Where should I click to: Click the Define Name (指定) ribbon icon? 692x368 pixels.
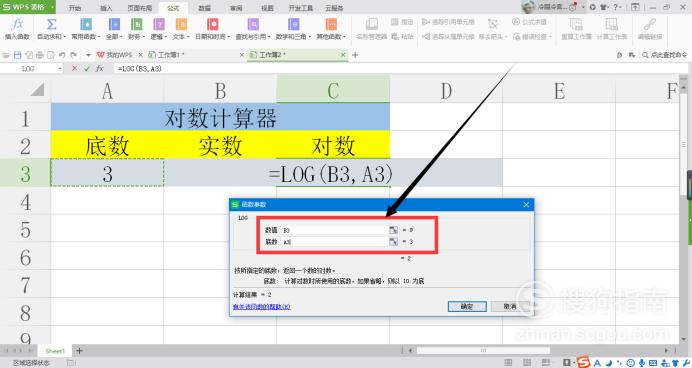point(402,22)
